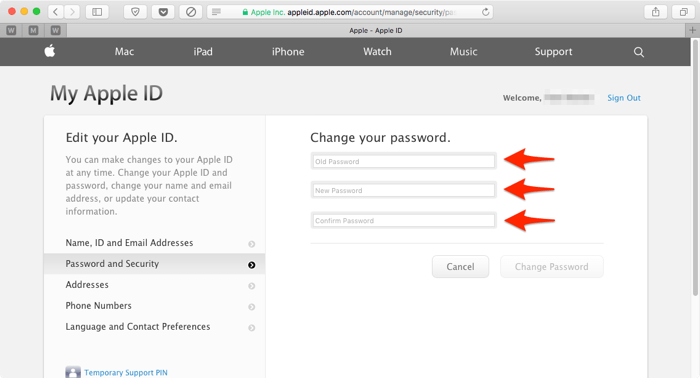Focus the Old Password field

[403, 161]
